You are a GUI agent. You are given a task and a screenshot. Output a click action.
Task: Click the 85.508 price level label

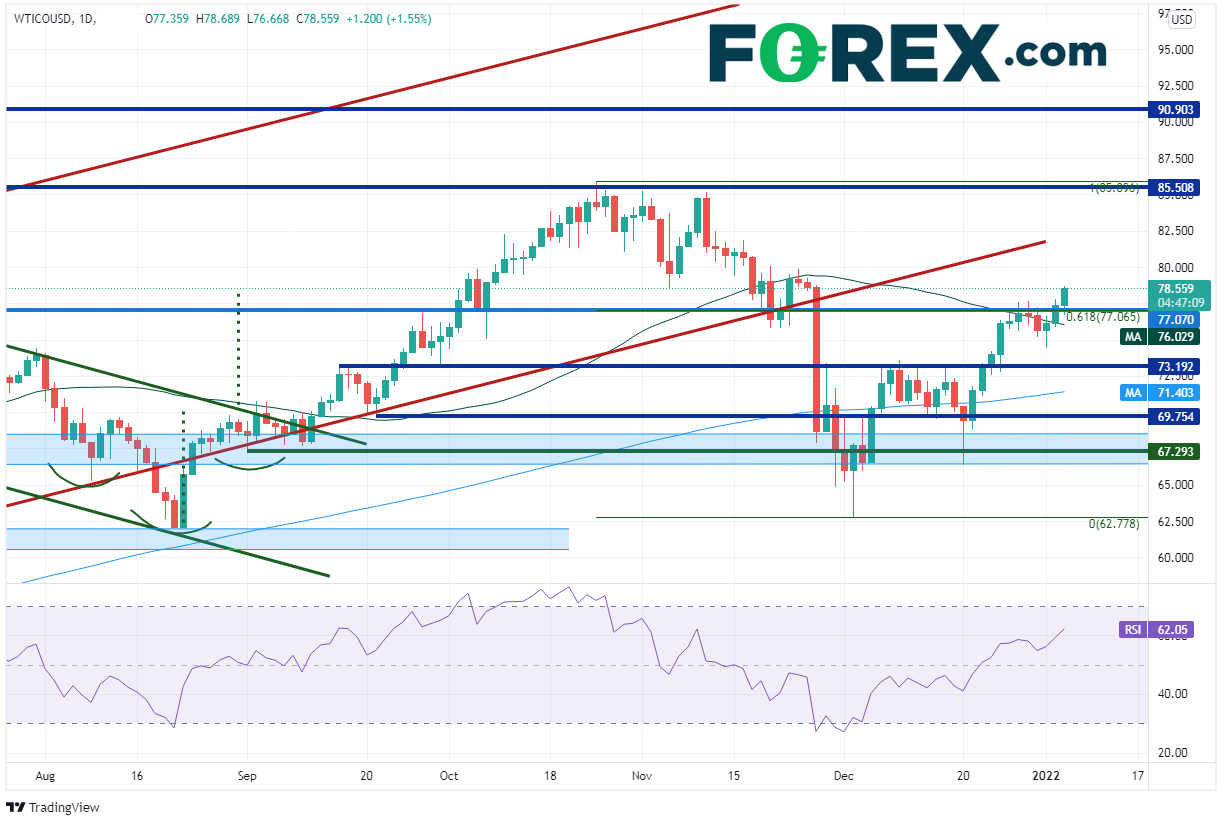[1176, 187]
